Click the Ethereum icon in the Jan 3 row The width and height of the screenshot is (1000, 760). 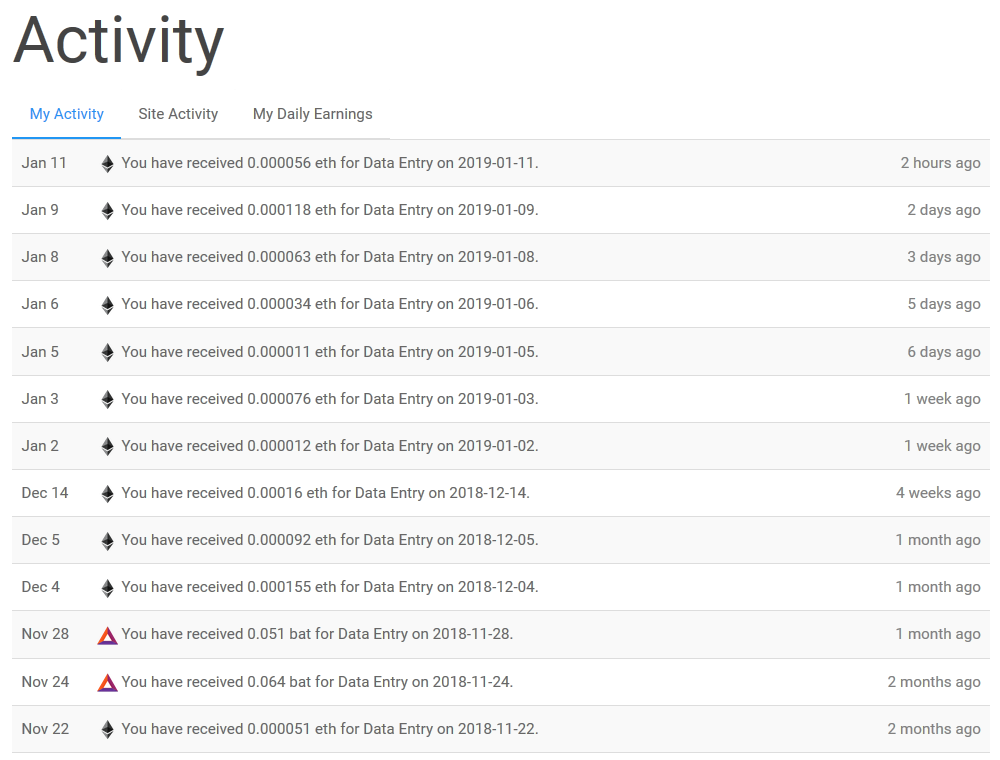108,400
